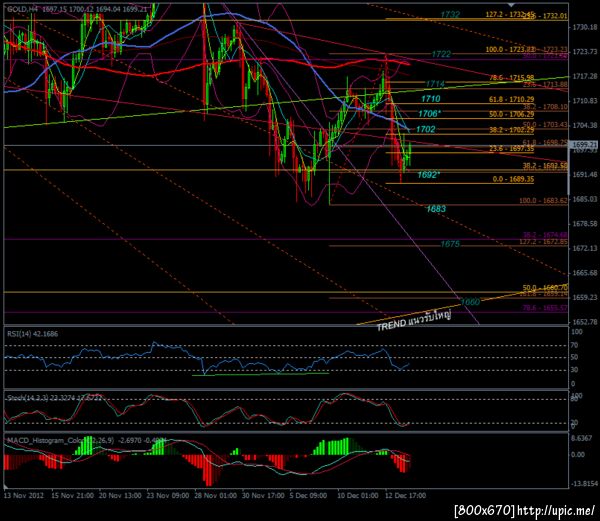
Task: Click price axis value 1723.73
Action: 585,52
